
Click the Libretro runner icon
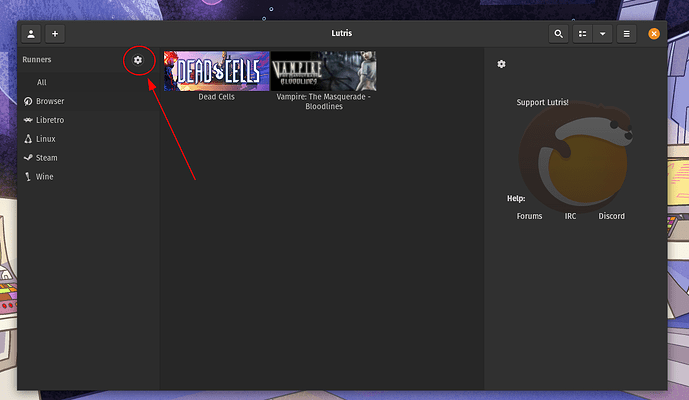coord(28,120)
